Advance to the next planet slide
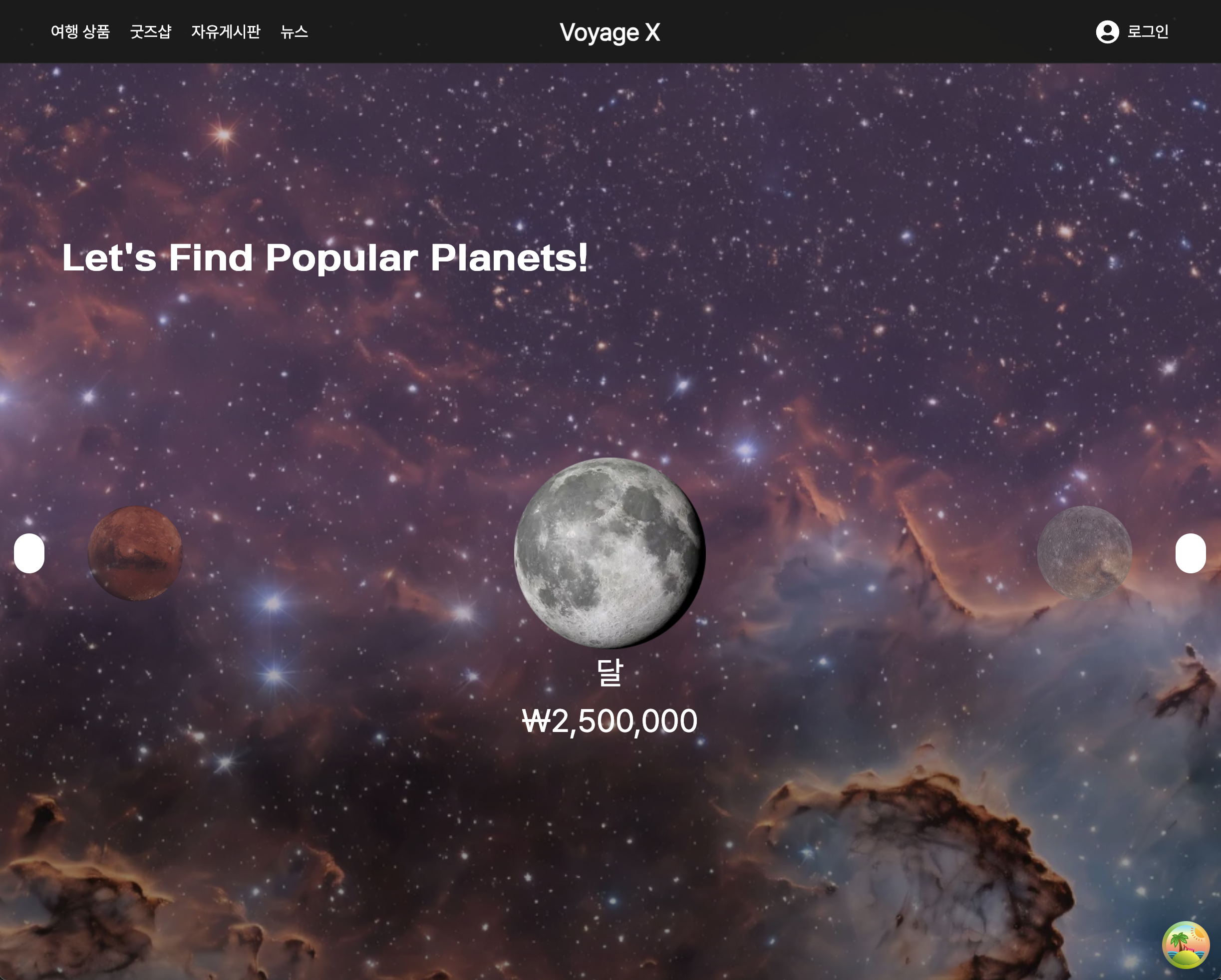Viewport: 1221px width, 980px height. (x=1191, y=553)
